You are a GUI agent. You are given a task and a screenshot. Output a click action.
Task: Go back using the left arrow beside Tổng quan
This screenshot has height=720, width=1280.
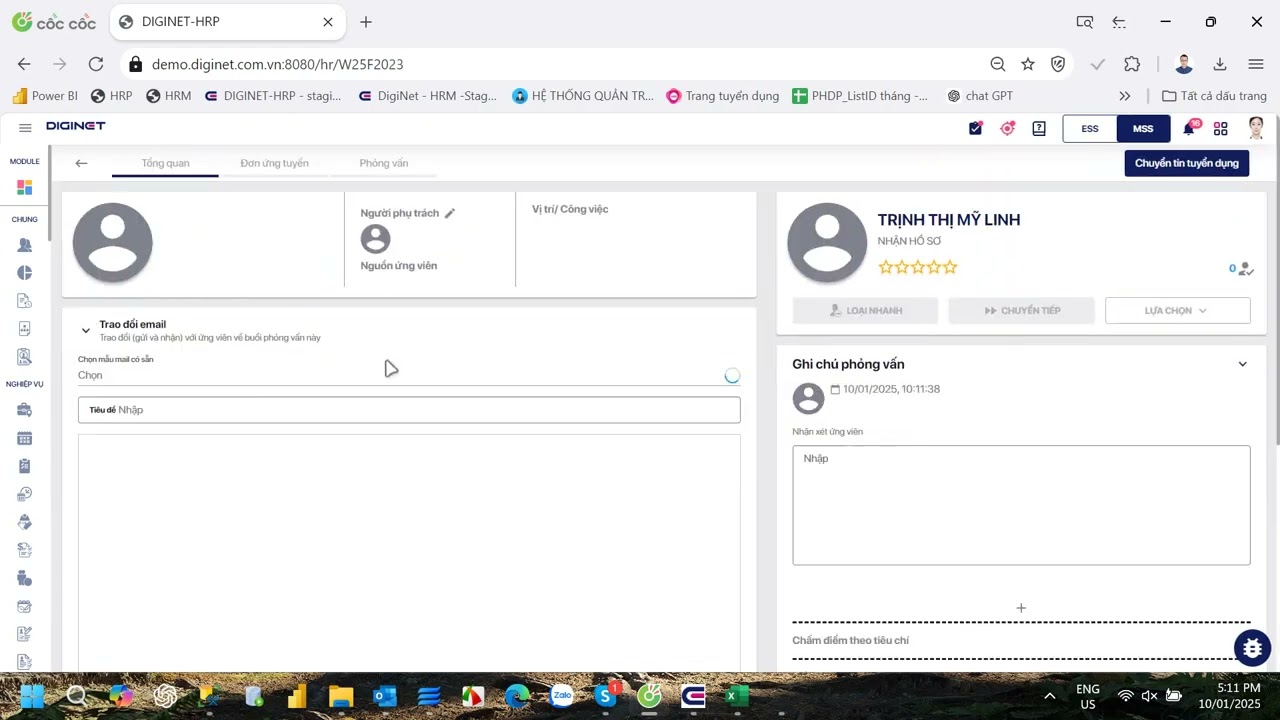click(x=81, y=163)
